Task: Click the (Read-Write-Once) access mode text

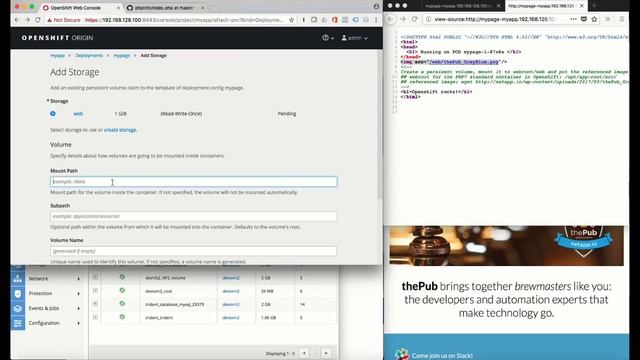Action: 181,113
